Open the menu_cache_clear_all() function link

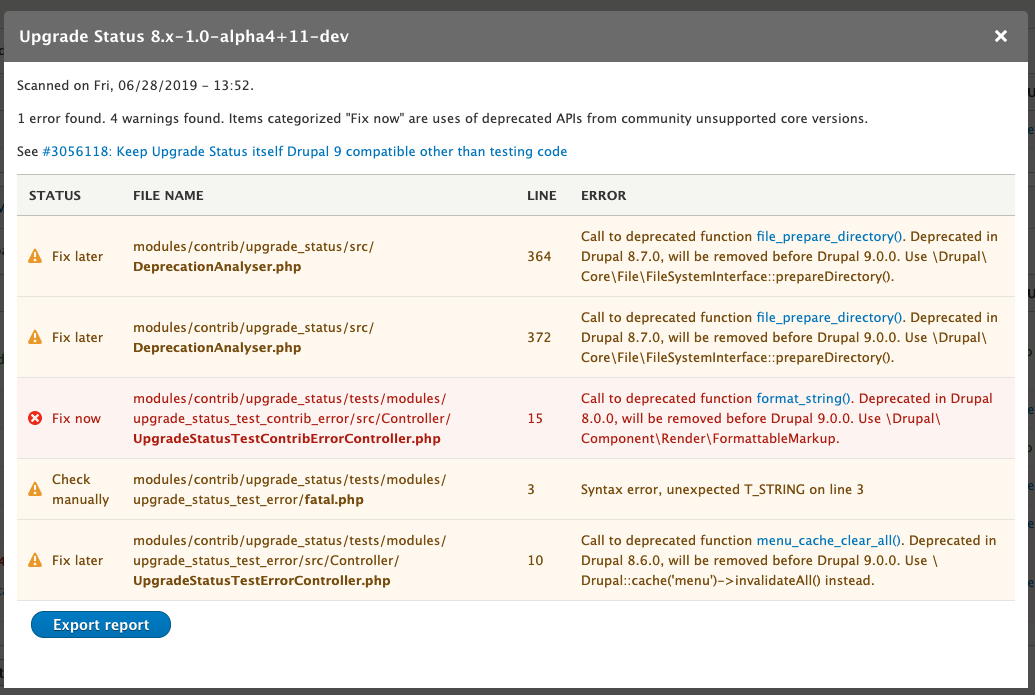(828, 541)
